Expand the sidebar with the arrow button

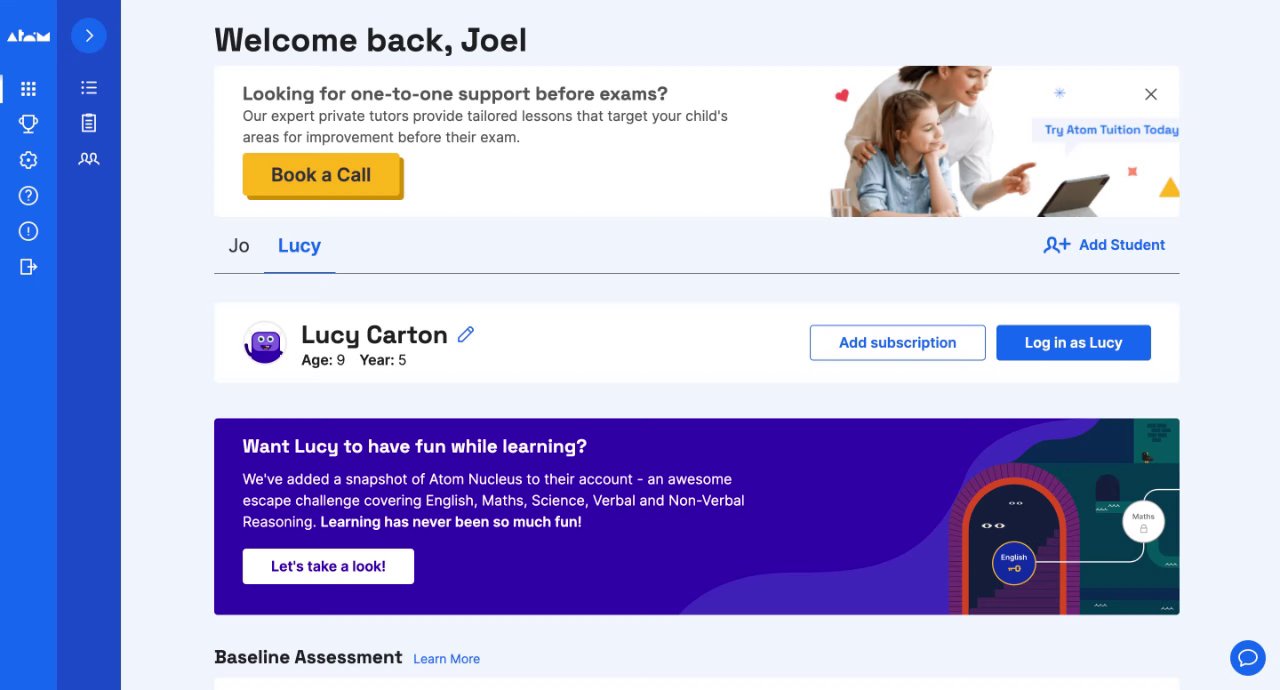coord(89,36)
